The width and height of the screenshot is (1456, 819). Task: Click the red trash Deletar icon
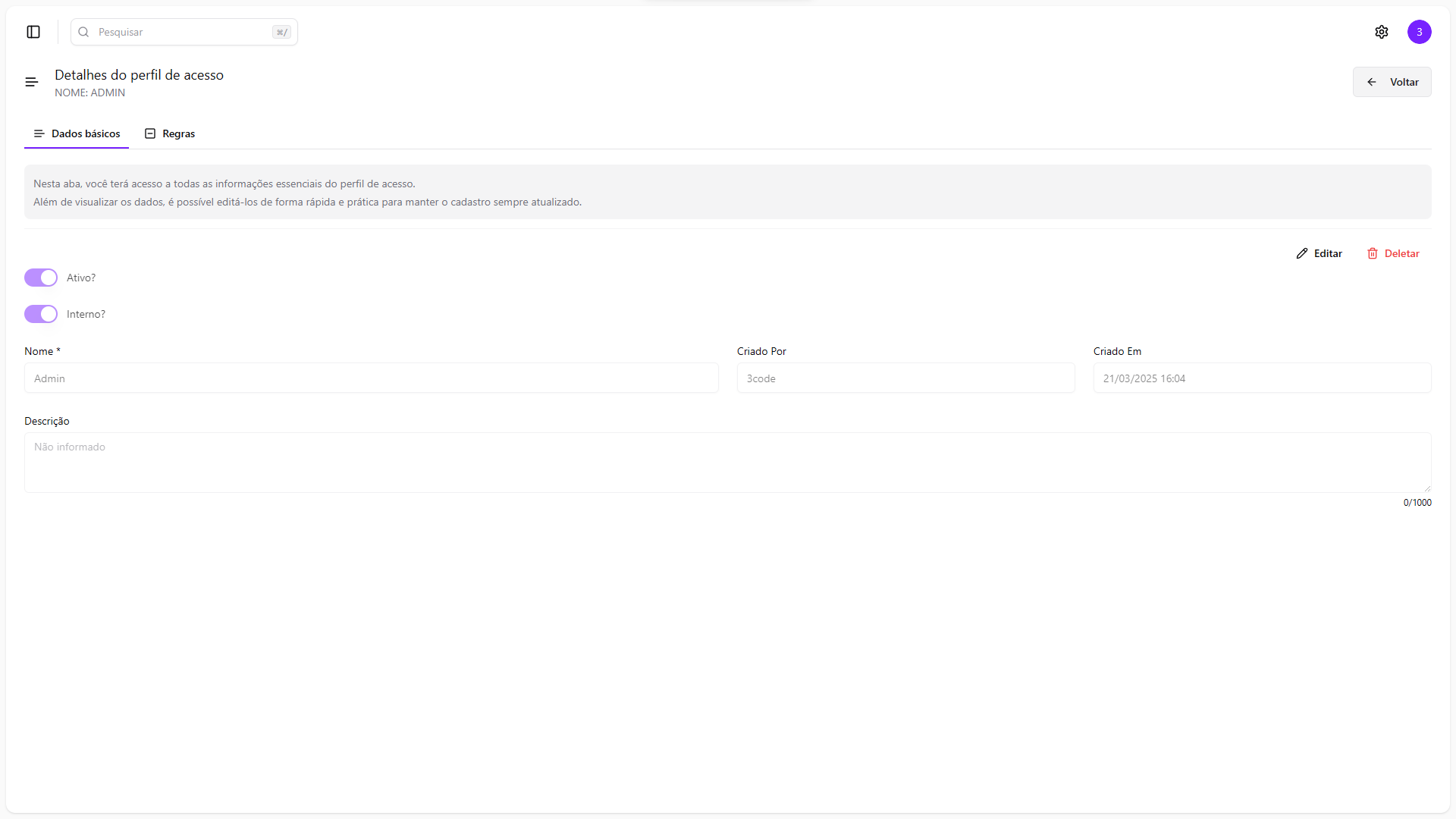click(1373, 253)
